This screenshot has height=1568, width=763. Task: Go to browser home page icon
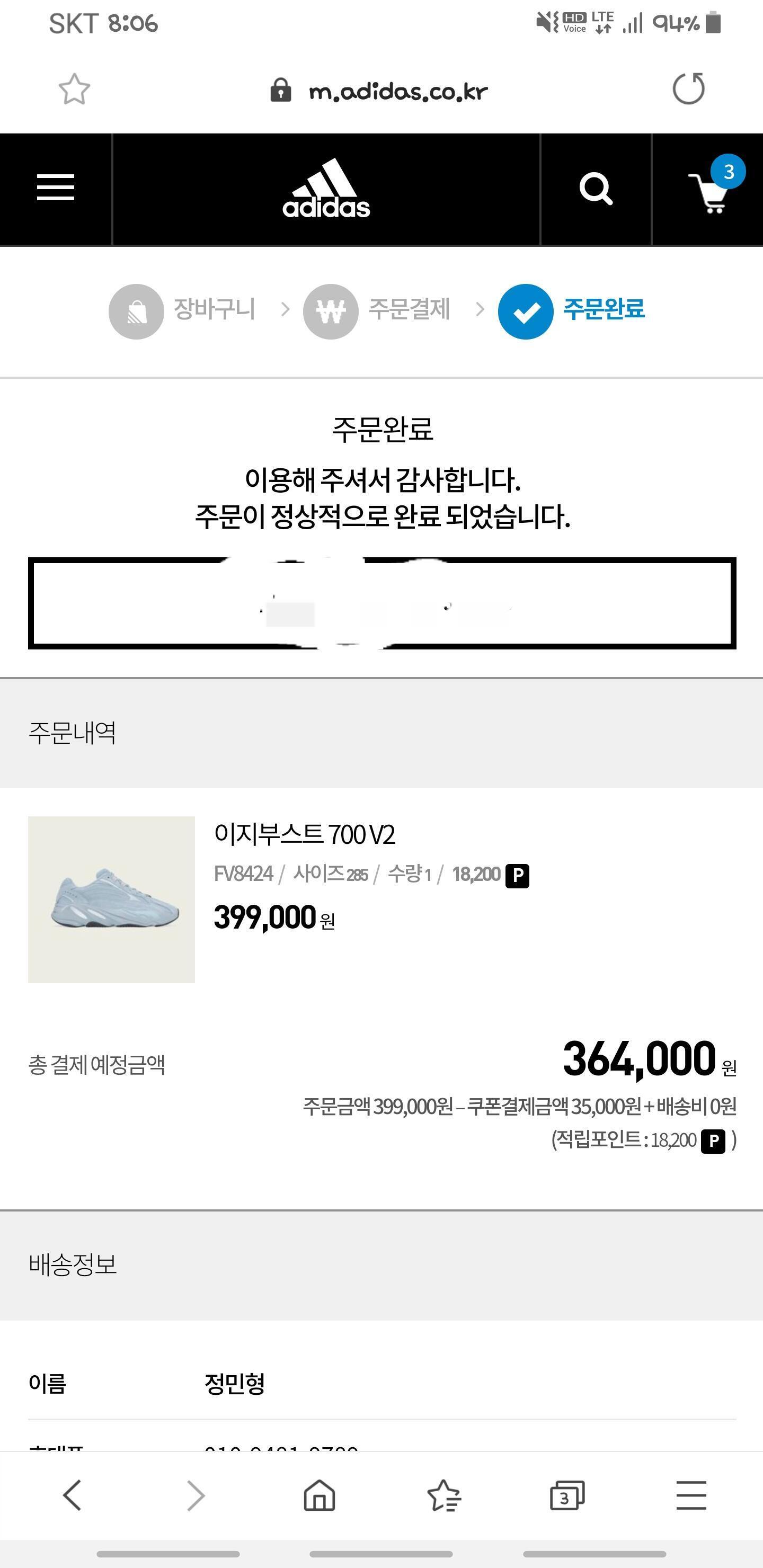pyautogui.click(x=320, y=1495)
